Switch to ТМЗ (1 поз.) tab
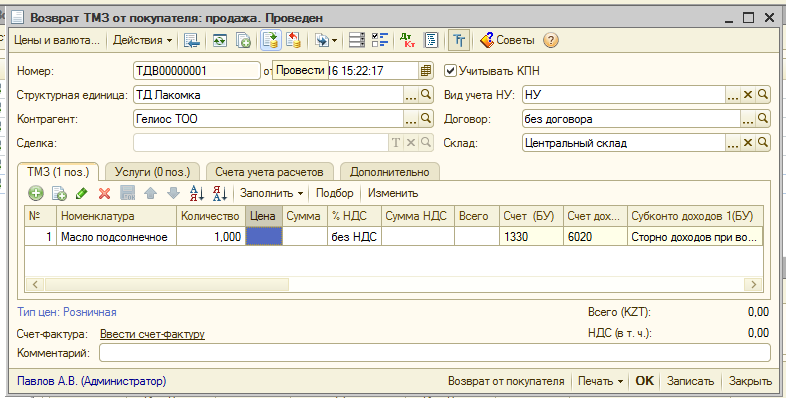The image size is (786, 398). click(x=58, y=171)
